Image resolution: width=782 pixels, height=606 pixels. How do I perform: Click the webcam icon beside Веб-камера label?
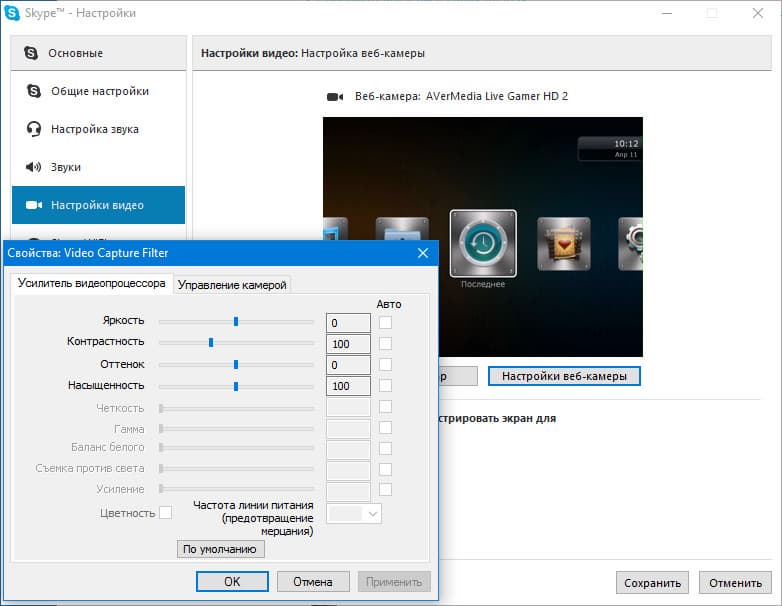(x=335, y=97)
